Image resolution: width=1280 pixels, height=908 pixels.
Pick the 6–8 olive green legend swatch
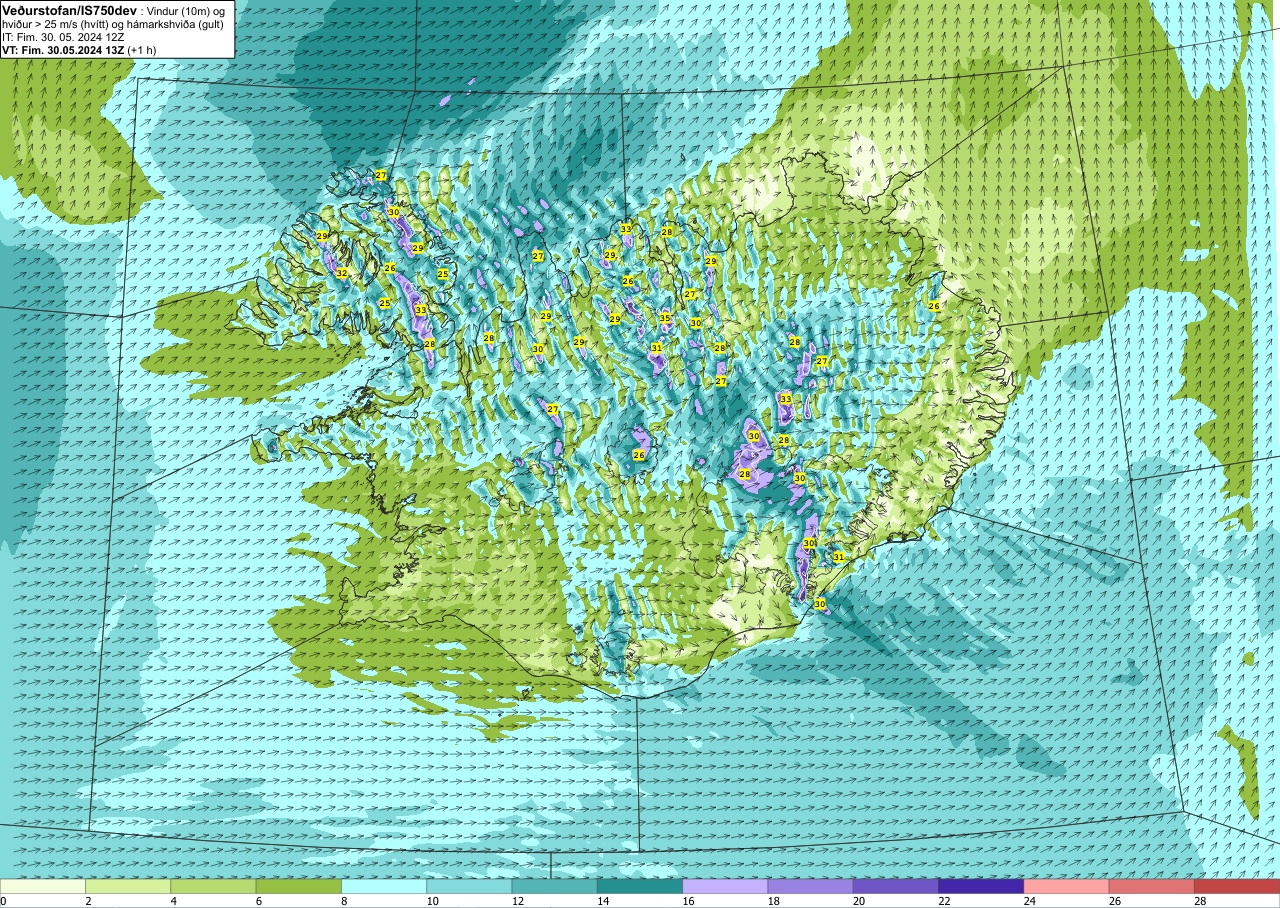pos(299,886)
